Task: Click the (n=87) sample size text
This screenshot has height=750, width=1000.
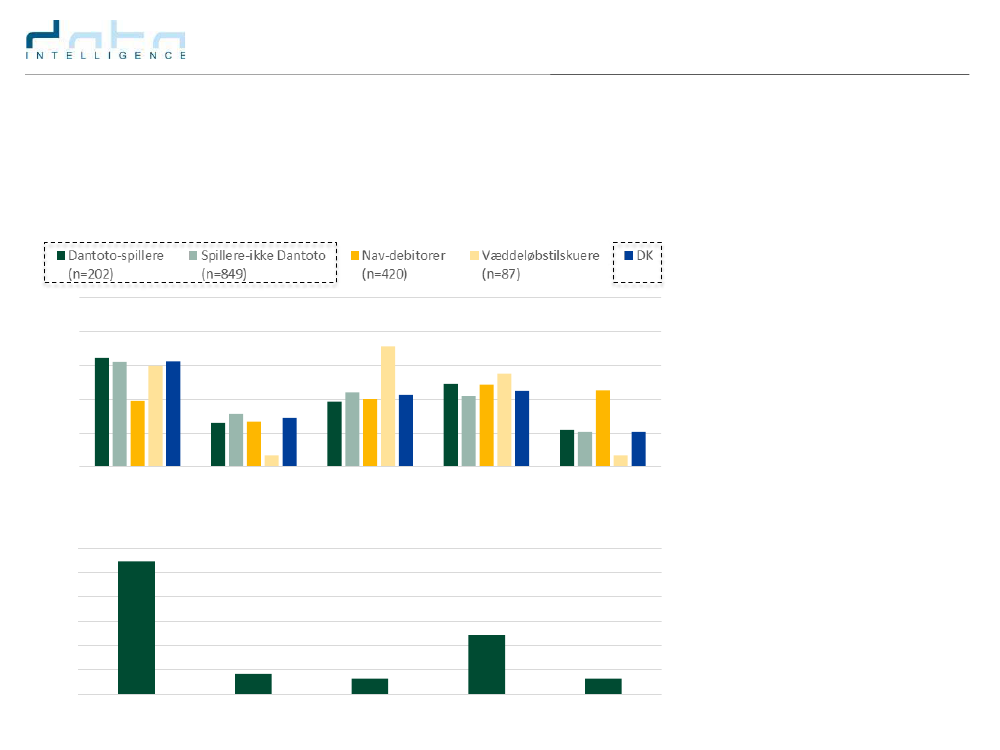Action: point(501,273)
